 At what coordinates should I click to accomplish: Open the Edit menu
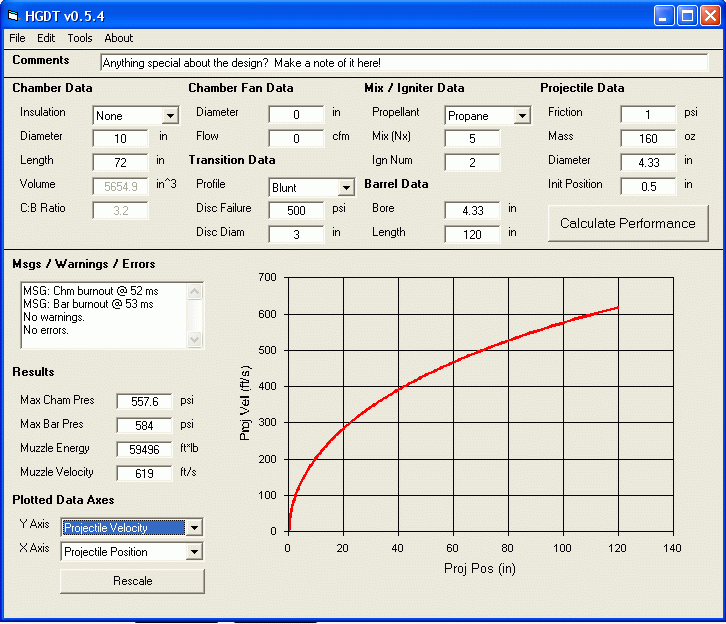coord(46,38)
